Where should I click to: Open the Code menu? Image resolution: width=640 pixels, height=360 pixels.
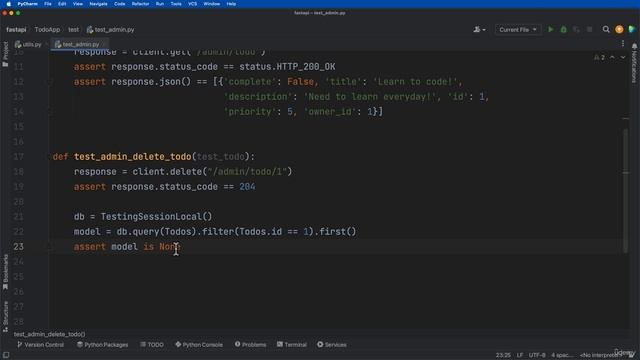pyautogui.click(x=120, y=4)
